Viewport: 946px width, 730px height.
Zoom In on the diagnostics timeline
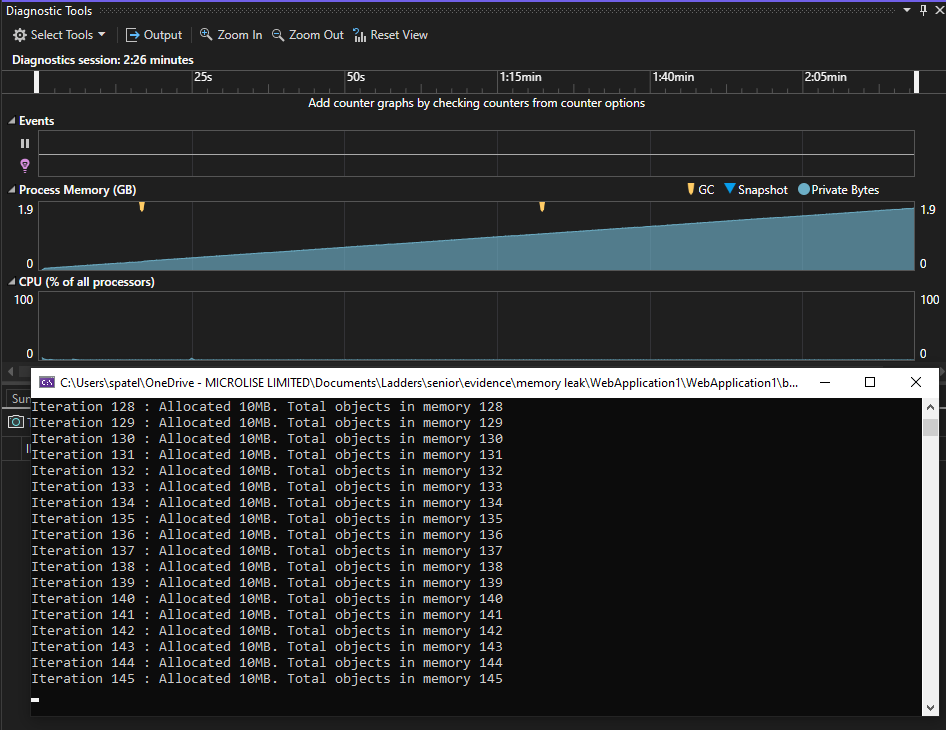[231, 35]
